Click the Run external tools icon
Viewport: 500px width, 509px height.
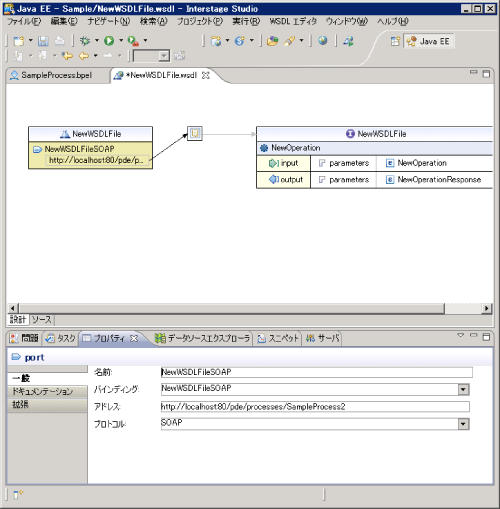pyautogui.click(x=133, y=41)
